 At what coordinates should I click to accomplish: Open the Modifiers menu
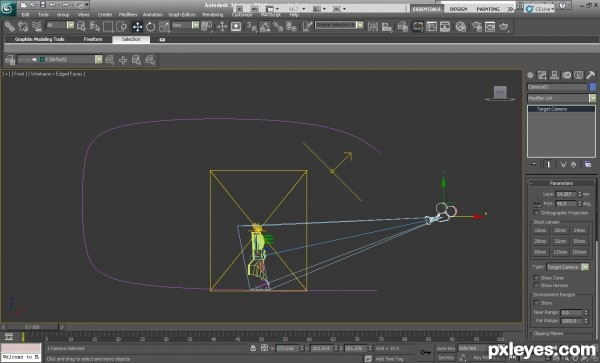128,15
